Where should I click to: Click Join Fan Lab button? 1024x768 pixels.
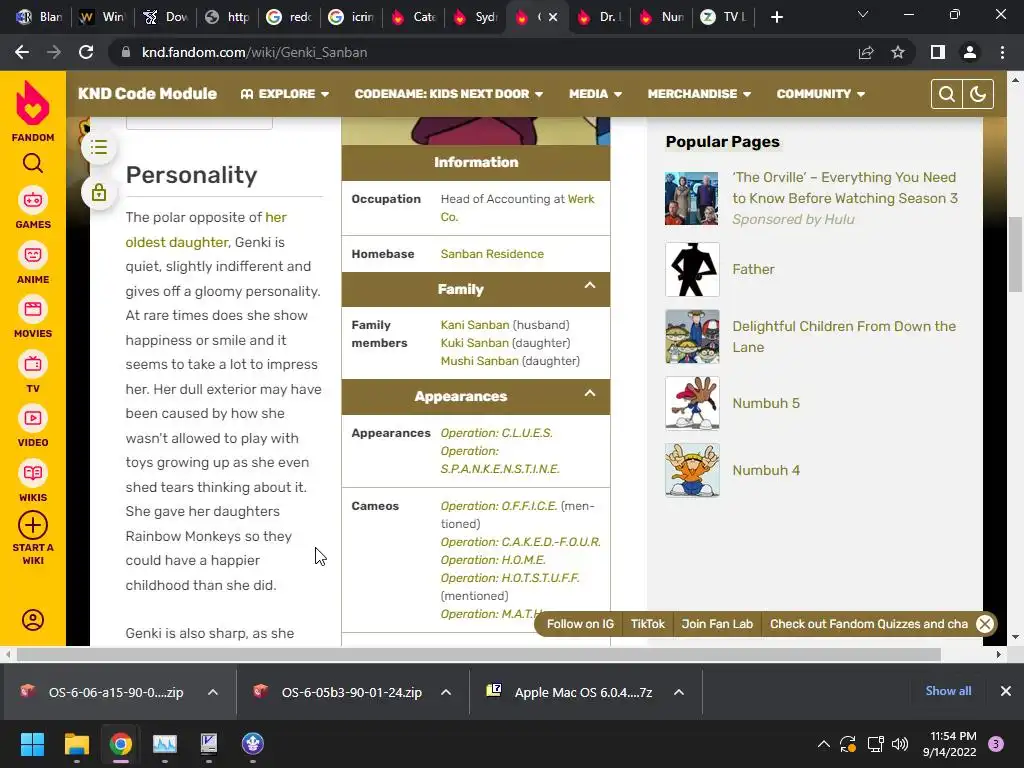tap(717, 624)
